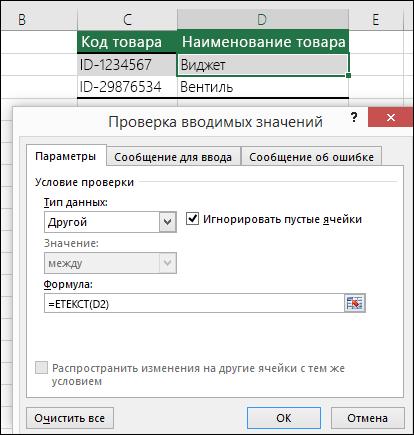The height and width of the screenshot is (435, 414).
Task: Expand the Значение dropdown showing между
Action: 168,263
